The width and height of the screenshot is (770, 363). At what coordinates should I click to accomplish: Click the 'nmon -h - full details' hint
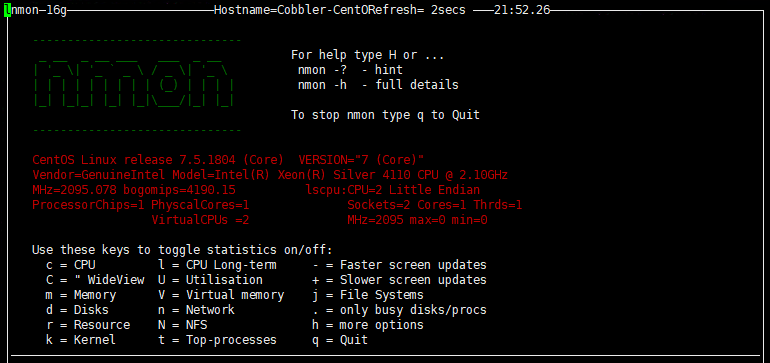tap(378, 85)
